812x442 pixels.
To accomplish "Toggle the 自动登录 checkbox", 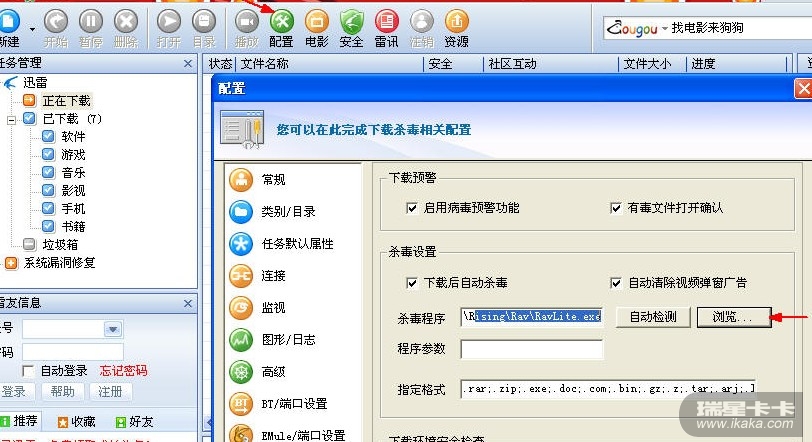I will tap(28, 371).
